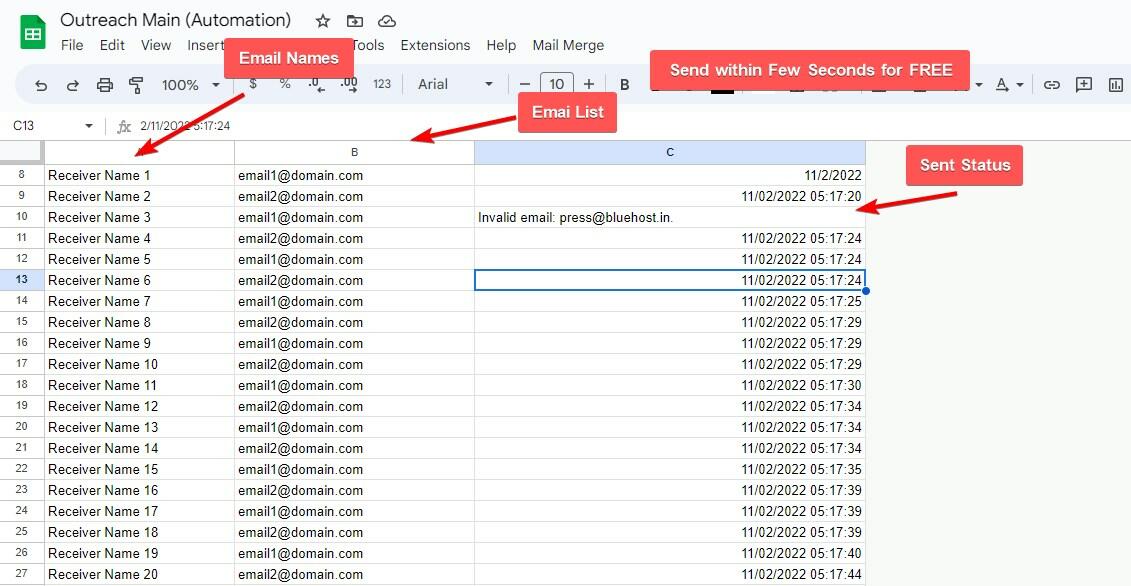1131x586 pixels.
Task: Undo the last action
Action: pos(41,85)
